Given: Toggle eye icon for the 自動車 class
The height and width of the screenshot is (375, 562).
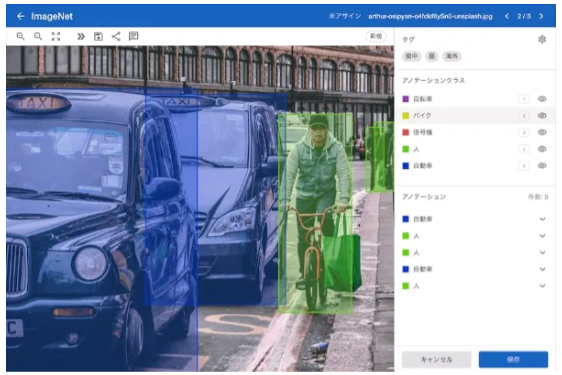Looking at the screenshot, I should coord(542,166).
